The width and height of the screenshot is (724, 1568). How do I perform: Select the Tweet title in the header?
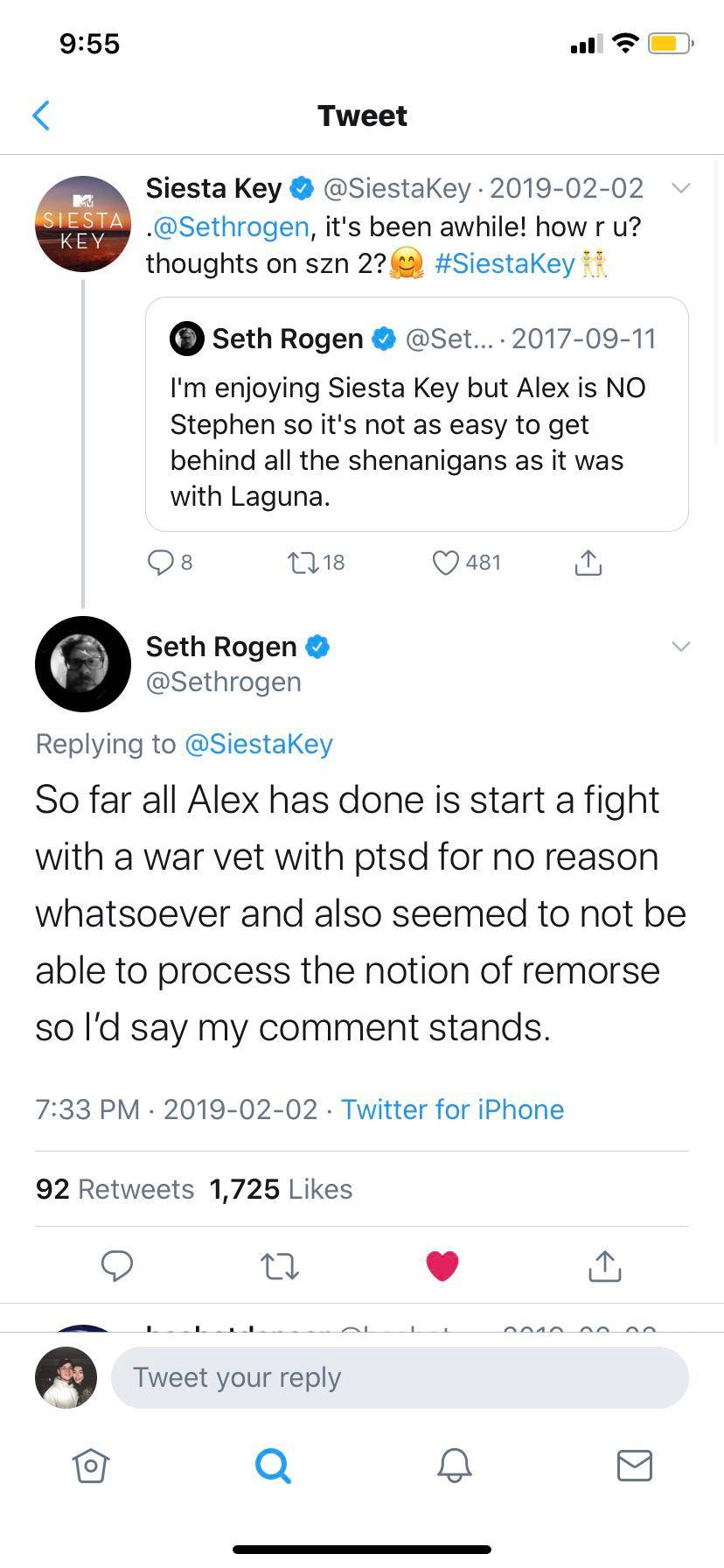[x=362, y=115]
